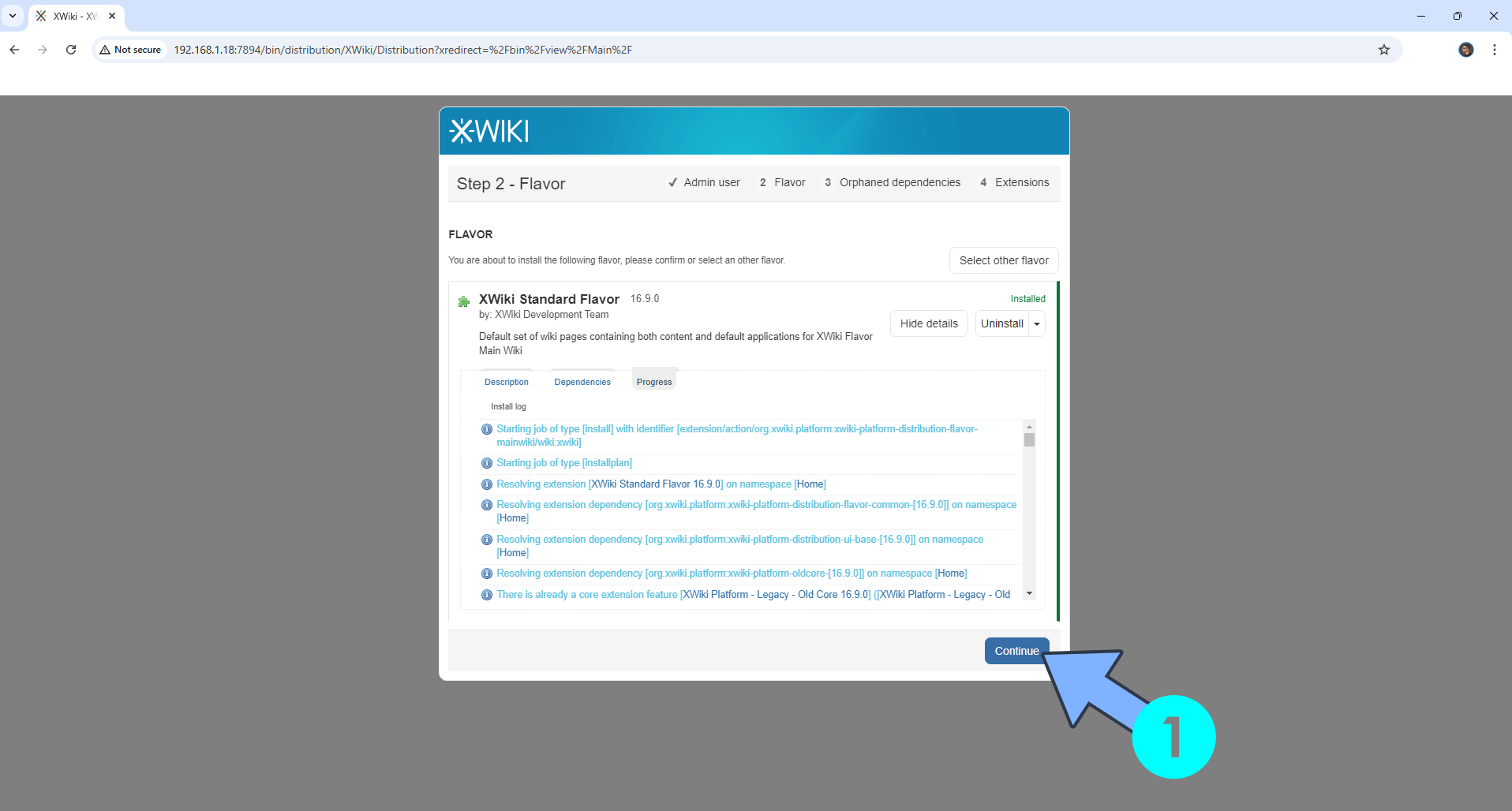Click the Extensions wizard step
Image resolution: width=1512 pixels, height=811 pixels.
[x=1014, y=182]
